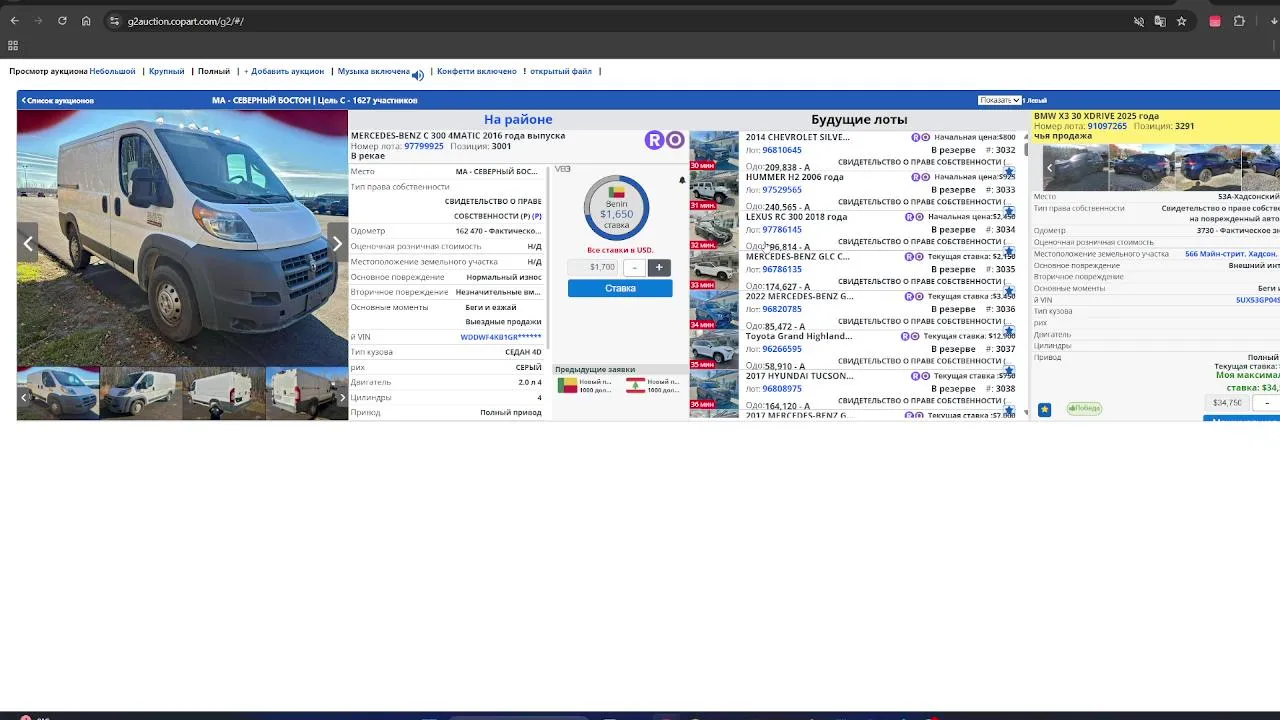The image size is (1280, 720).
Task: Bookmark this page with the star icon
Action: tap(1181, 21)
